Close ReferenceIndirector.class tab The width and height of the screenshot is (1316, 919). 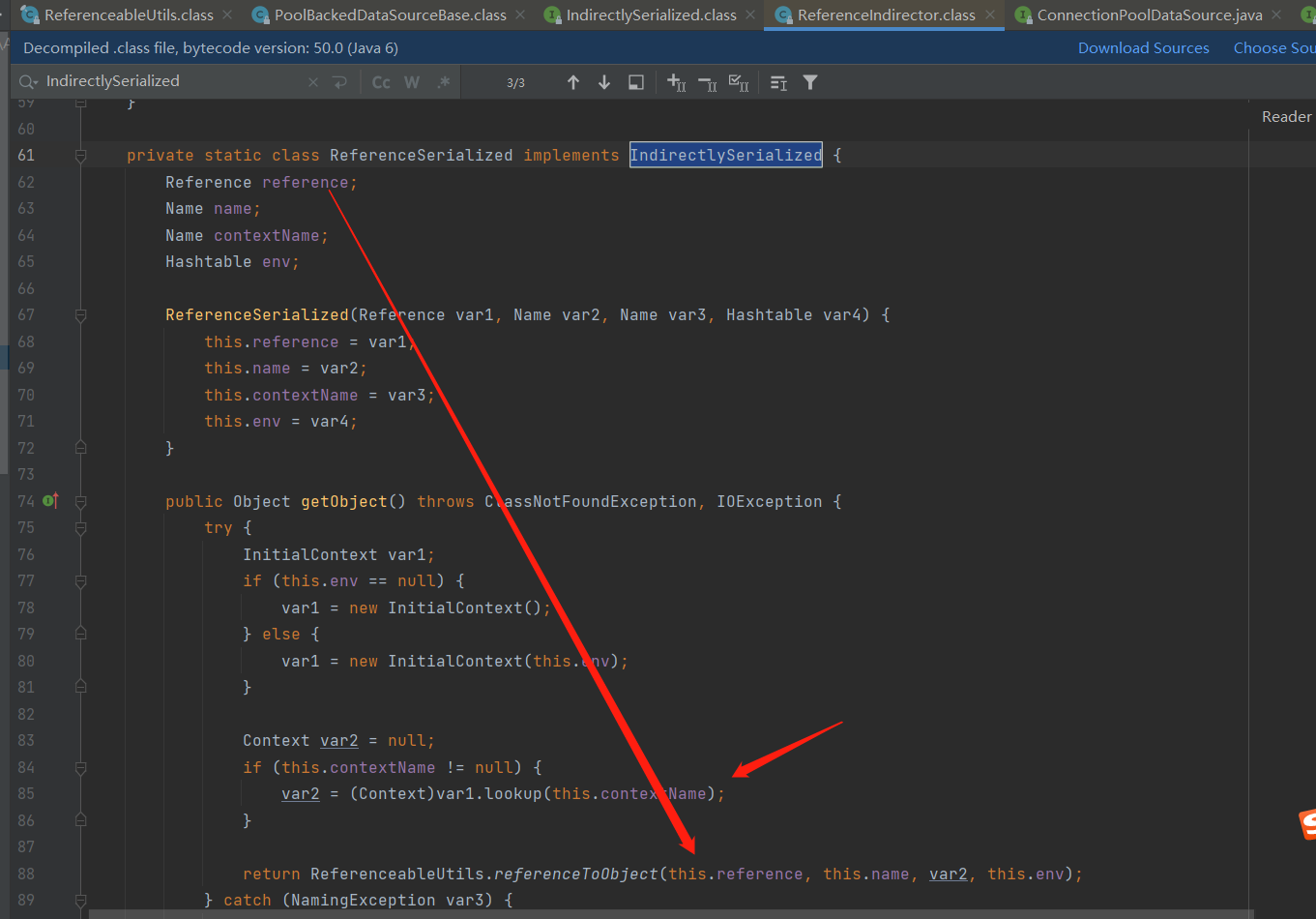pos(990,15)
